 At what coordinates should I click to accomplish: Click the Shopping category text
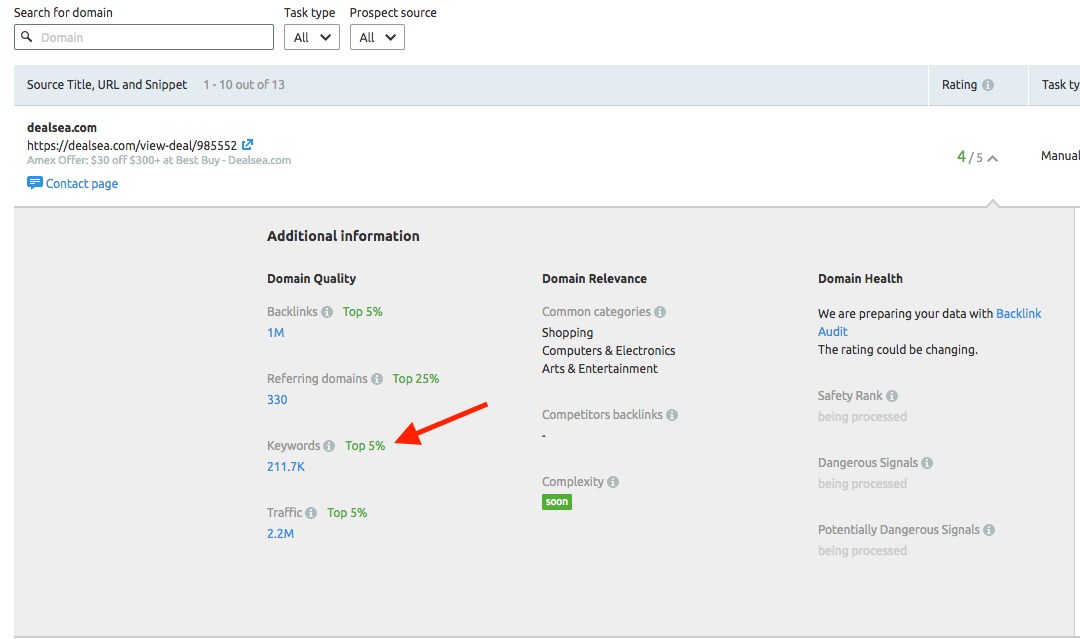[568, 333]
